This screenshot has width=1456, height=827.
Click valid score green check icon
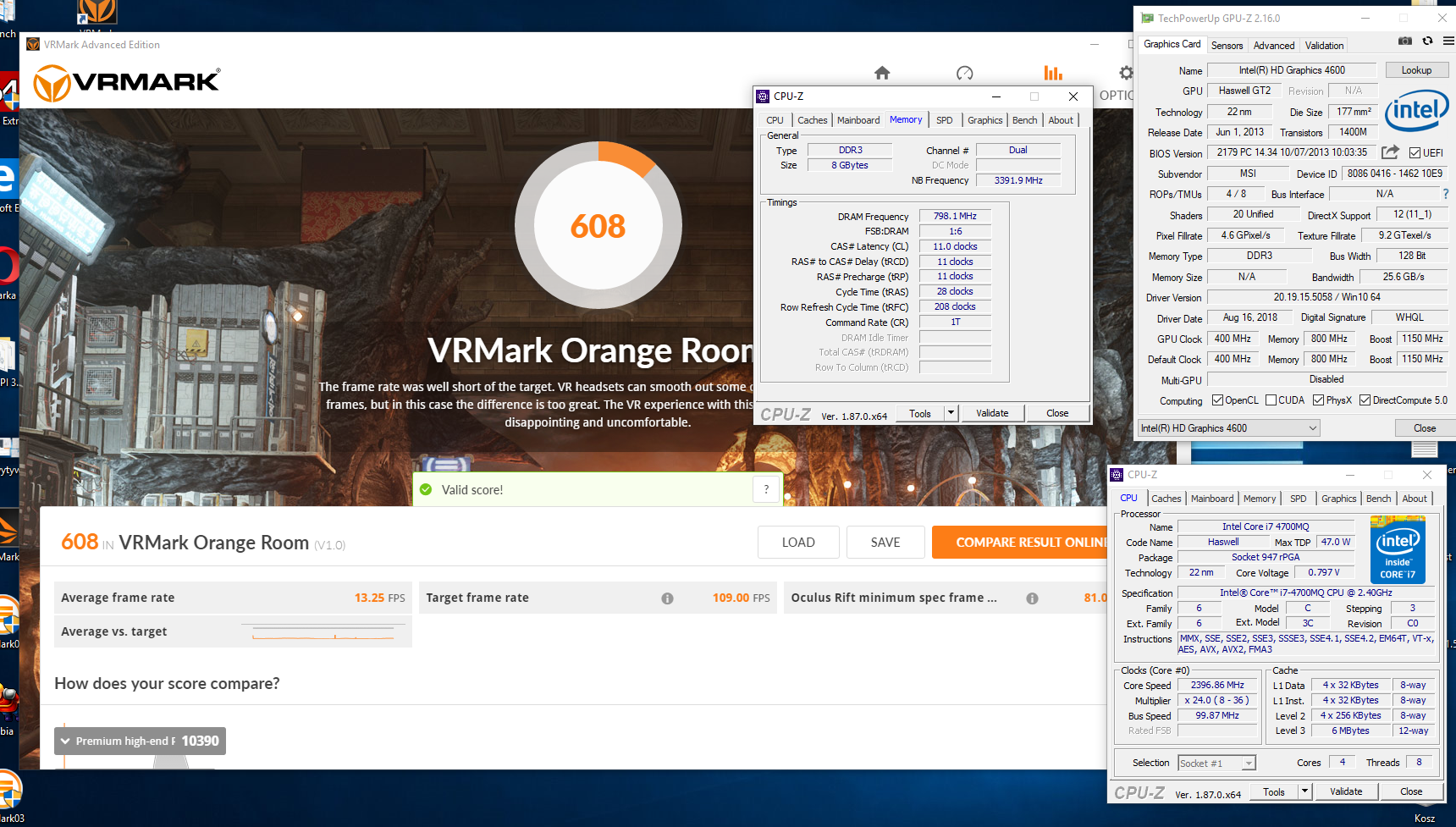click(426, 489)
